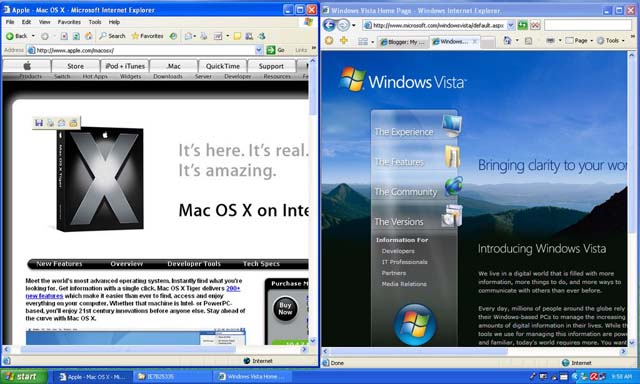Open the iPod + iTunes tab
640x384 pixels.
click(124, 66)
